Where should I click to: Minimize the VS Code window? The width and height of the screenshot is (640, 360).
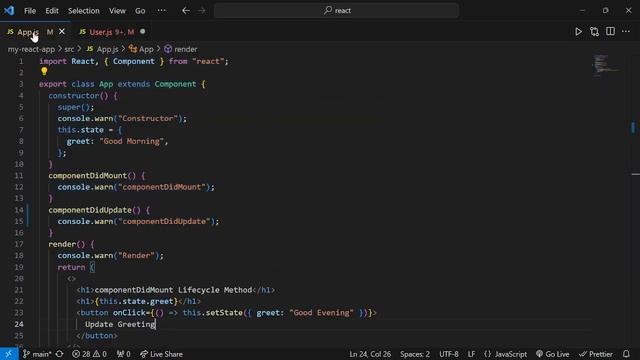tap(582, 11)
